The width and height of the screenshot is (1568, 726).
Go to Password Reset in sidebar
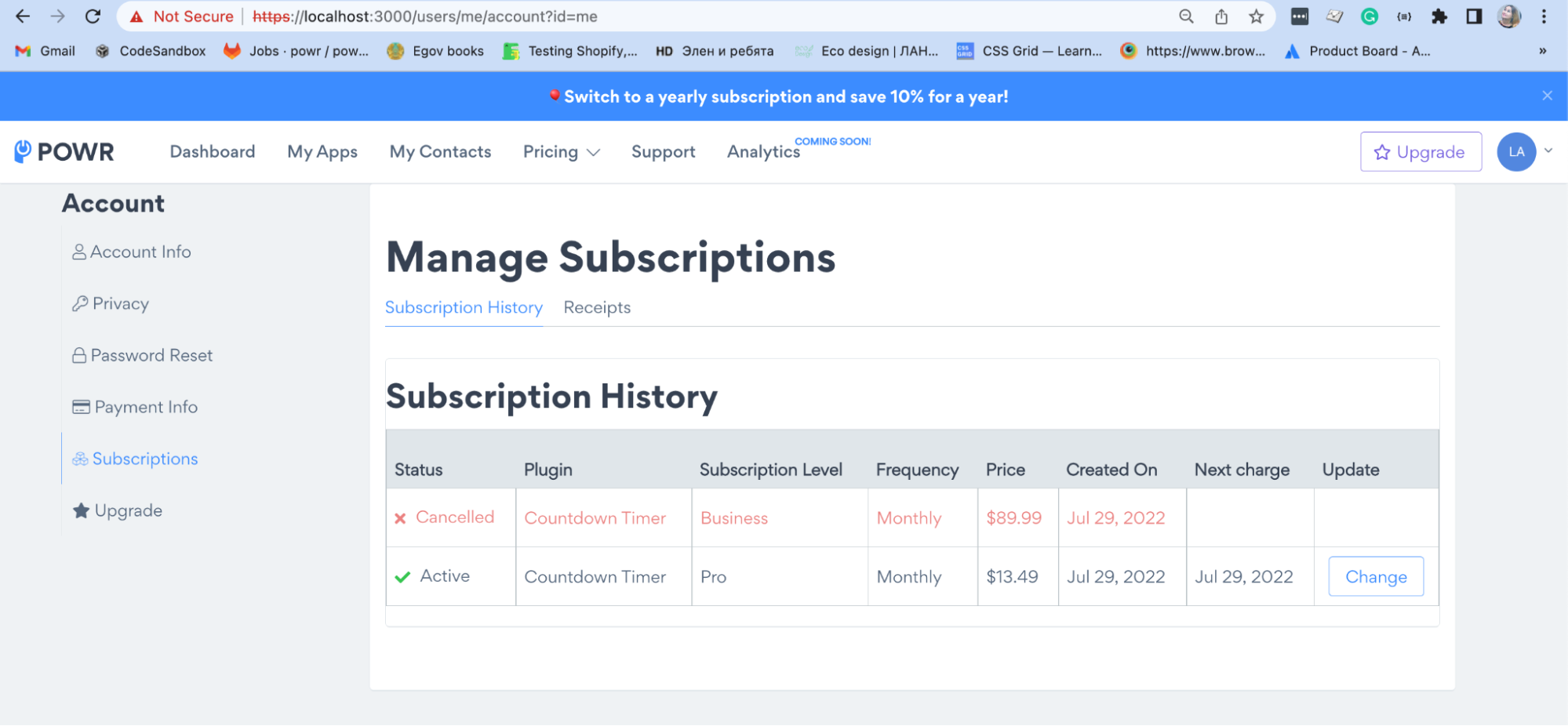click(x=151, y=355)
